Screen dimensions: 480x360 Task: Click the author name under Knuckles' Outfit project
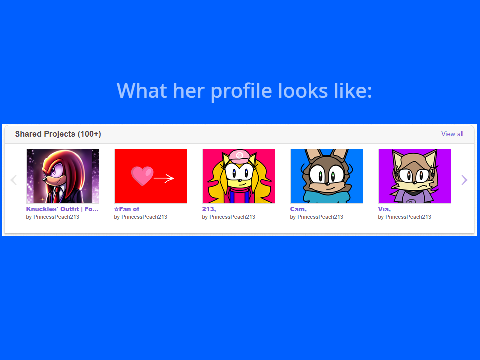click(x=56, y=217)
